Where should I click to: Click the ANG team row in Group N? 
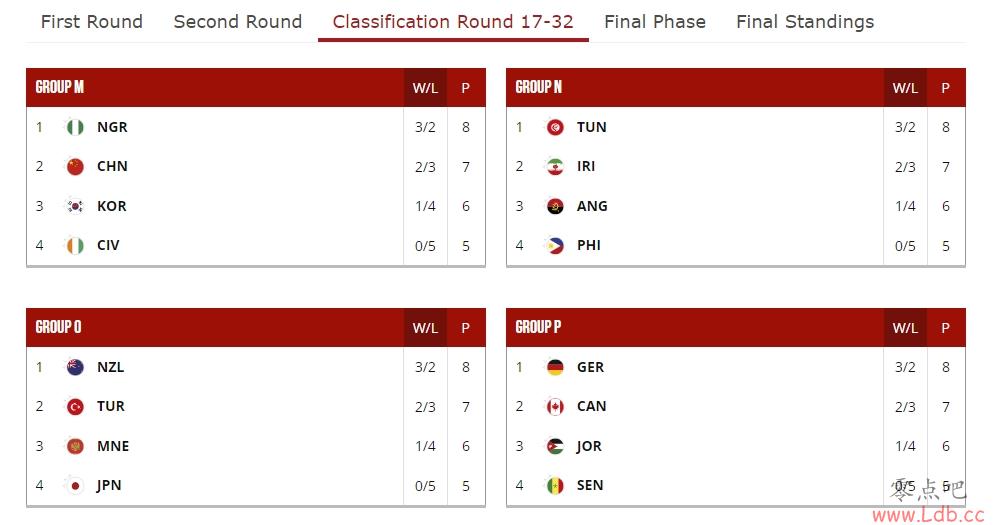(735, 206)
